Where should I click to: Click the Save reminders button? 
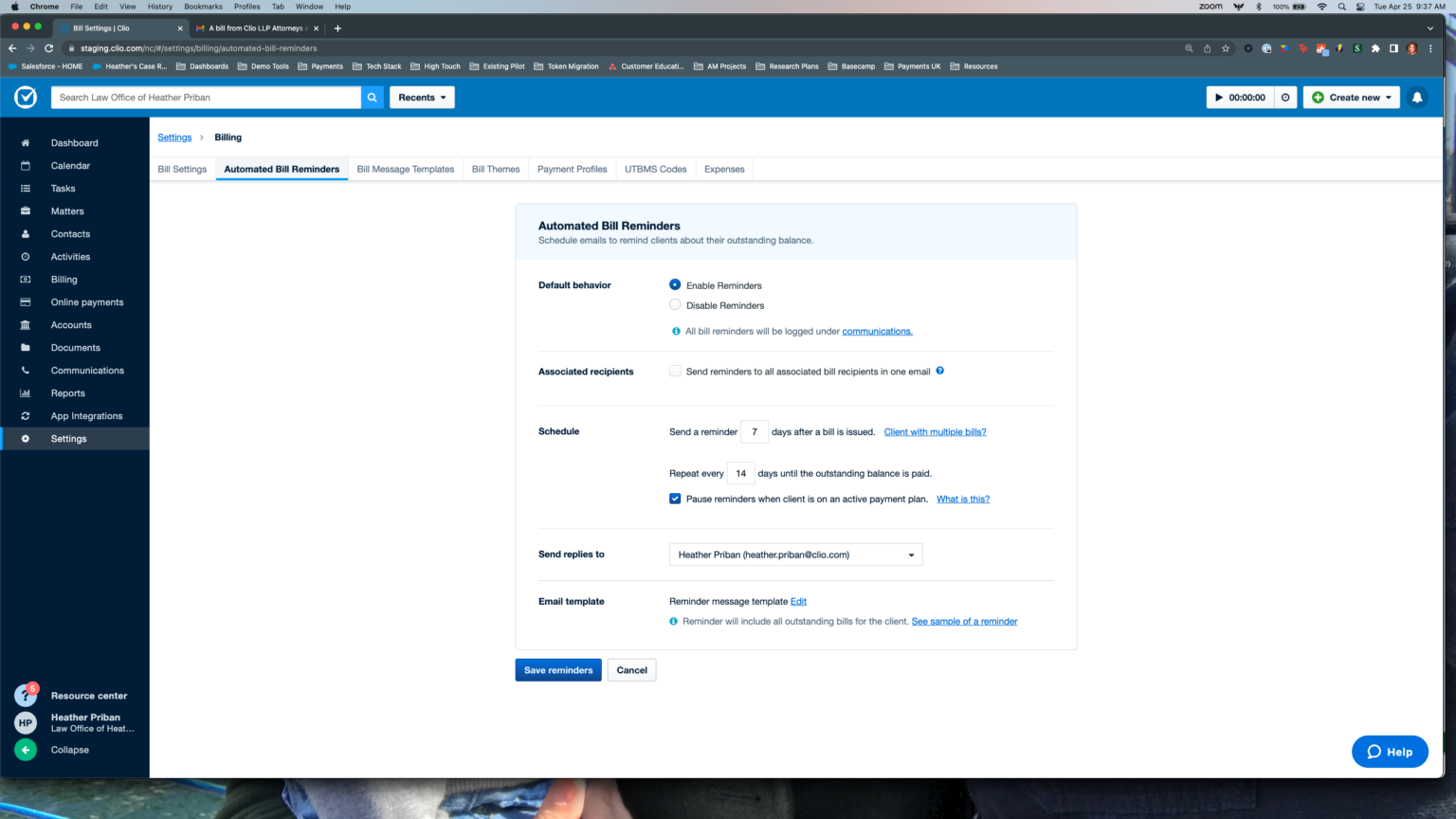pyautogui.click(x=557, y=670)
